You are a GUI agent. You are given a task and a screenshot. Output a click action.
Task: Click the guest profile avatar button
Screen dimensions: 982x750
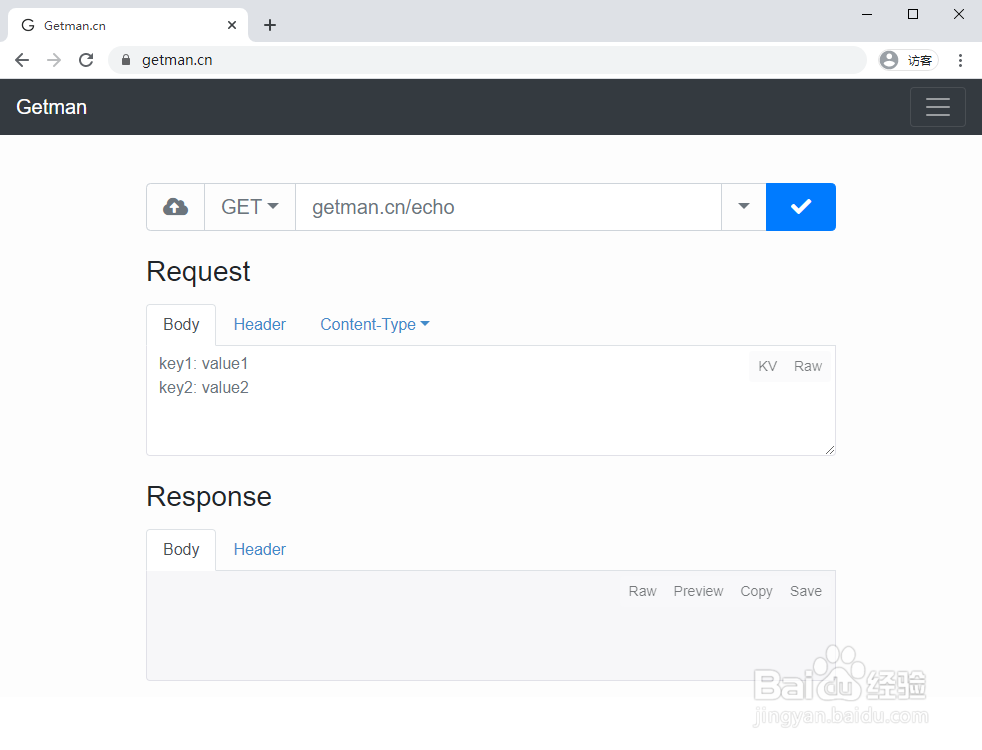coord(908,60)
